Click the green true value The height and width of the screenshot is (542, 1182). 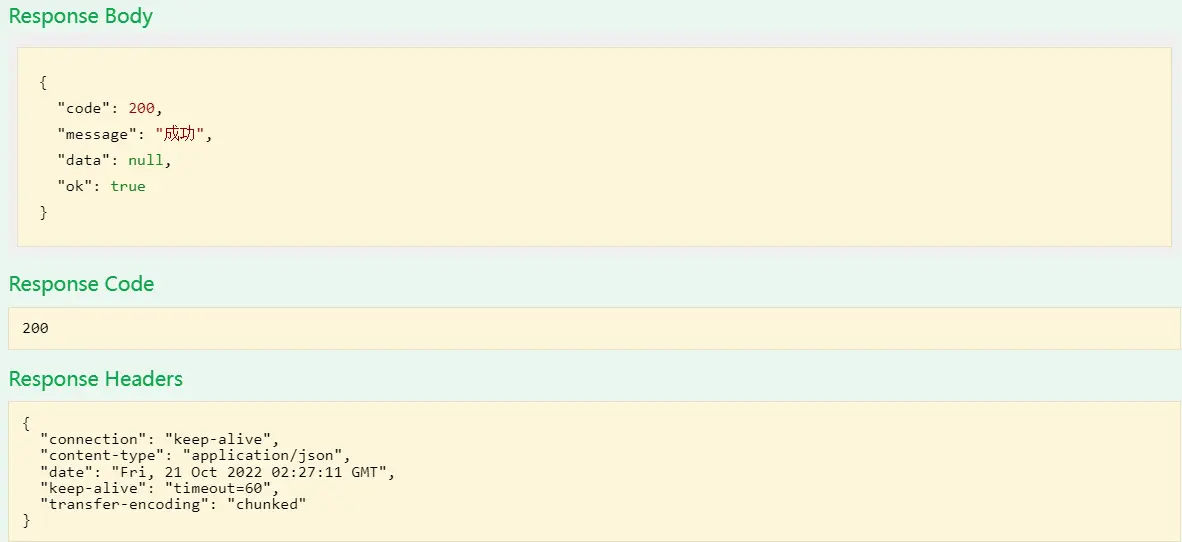(128, 186)
